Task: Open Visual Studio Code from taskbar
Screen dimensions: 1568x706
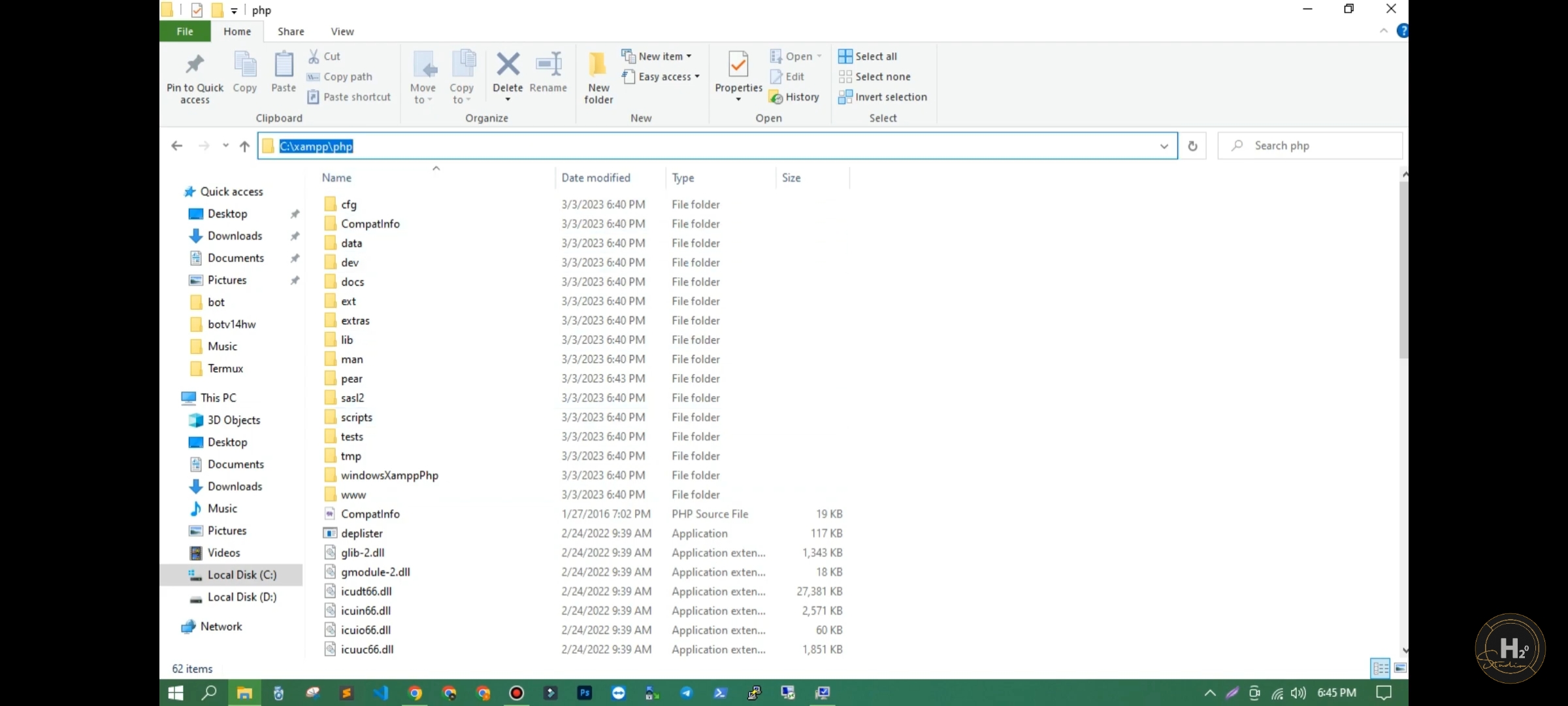Action: tap(380, 693)
